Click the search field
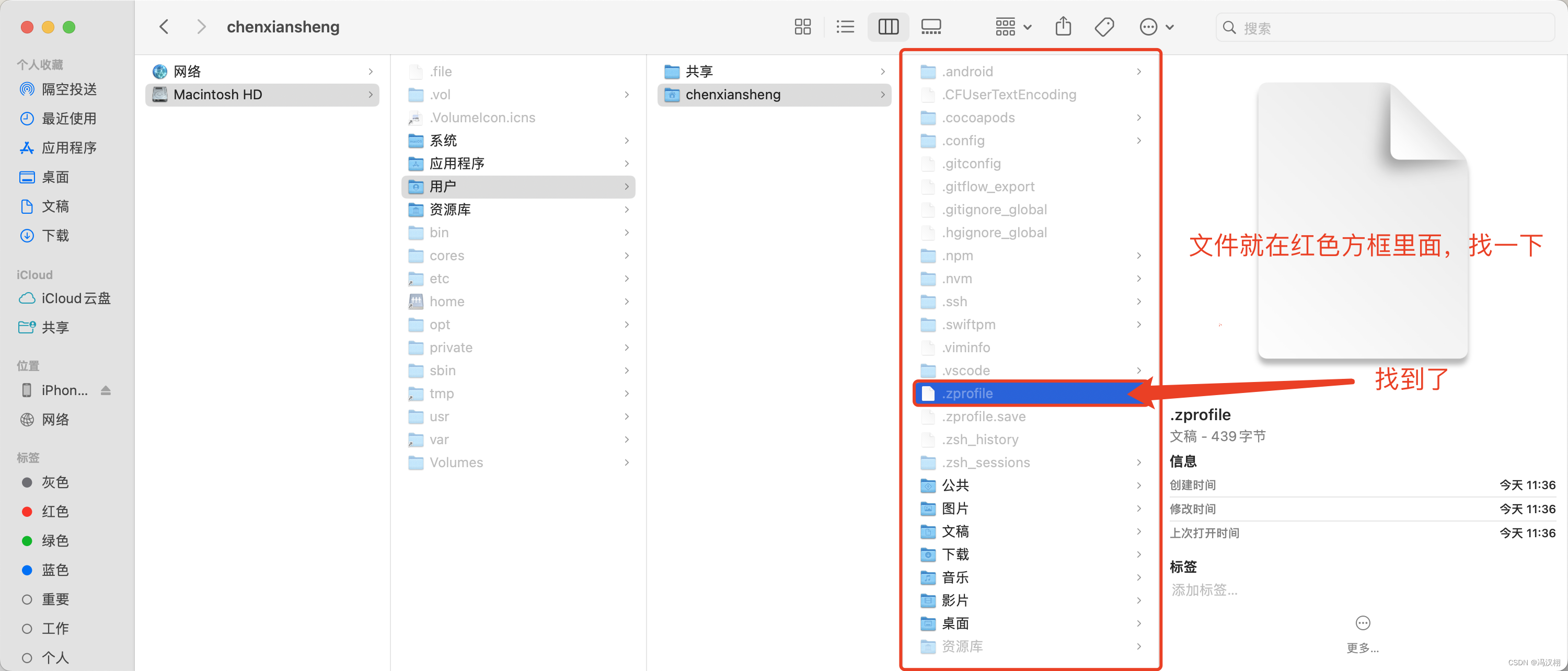Image resolution: width=1568 pixels, height=671 pixels. [1385, 27]
